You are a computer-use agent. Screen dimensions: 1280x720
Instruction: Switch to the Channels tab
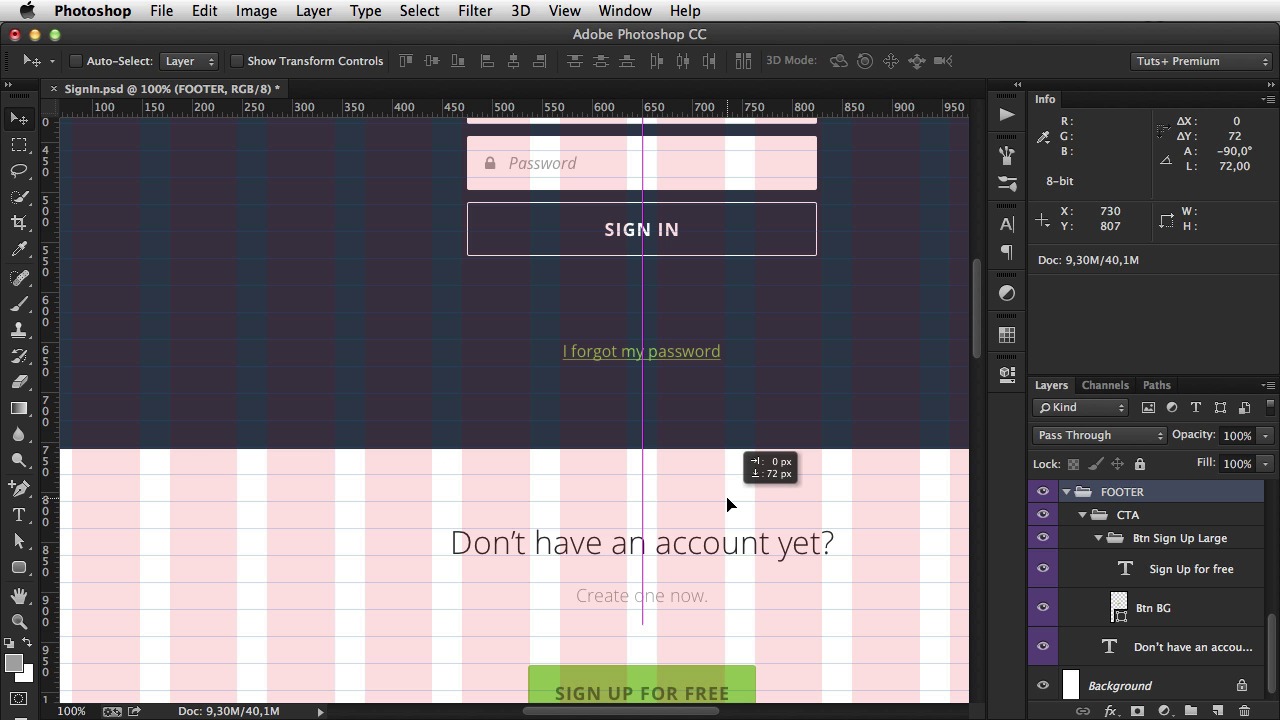tap(1105, 385)
